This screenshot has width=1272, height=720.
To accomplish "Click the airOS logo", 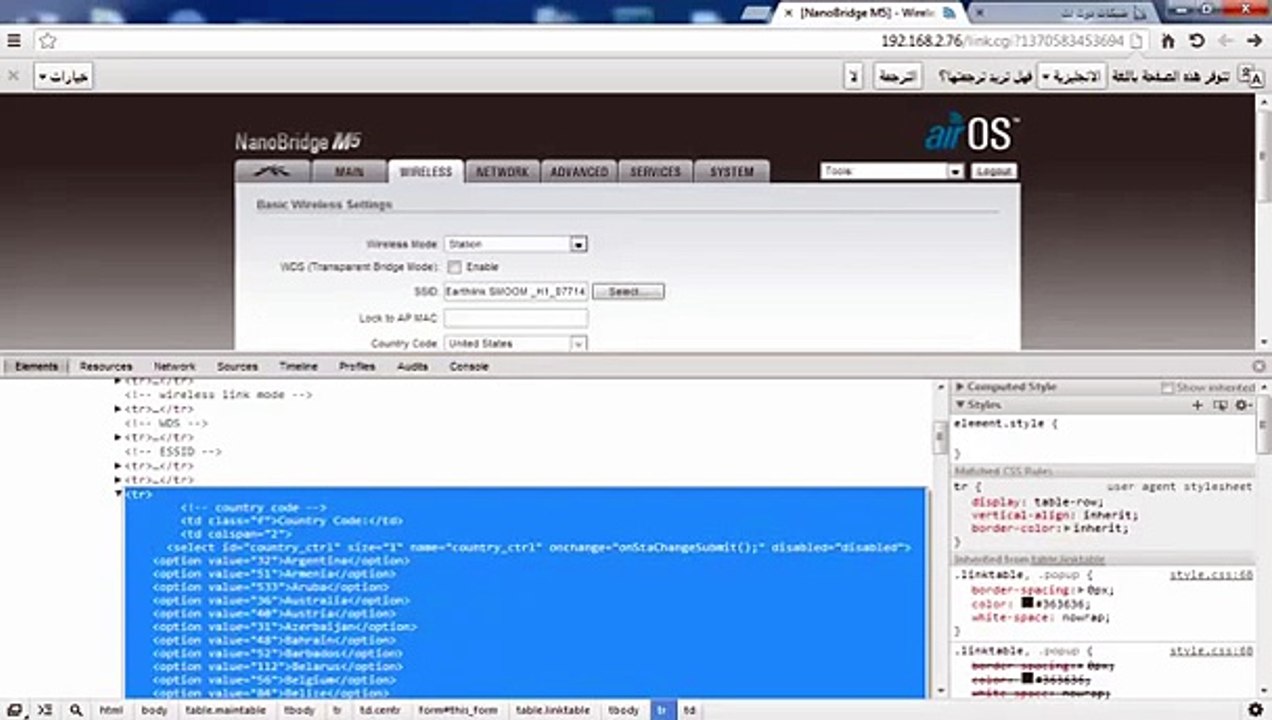I will (x=972, y=132).
